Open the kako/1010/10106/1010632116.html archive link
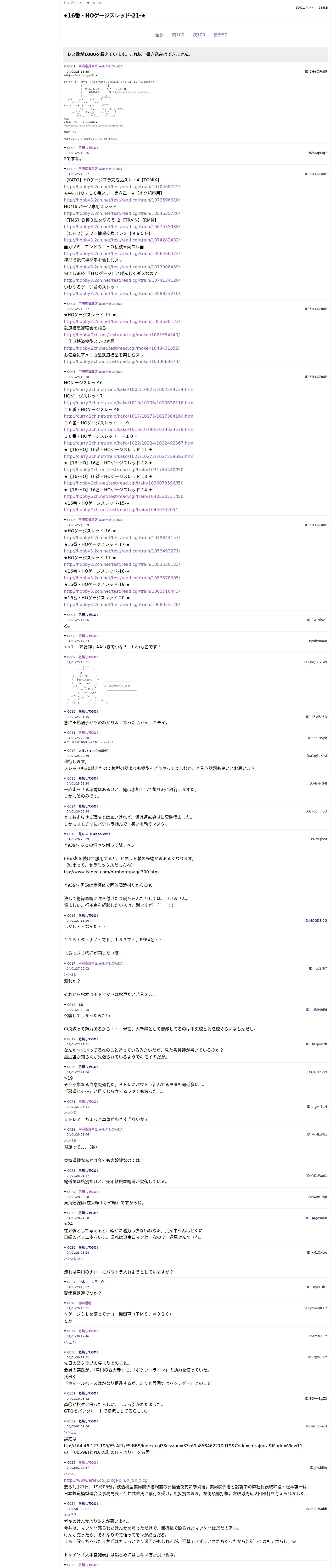The width and height of the screenshot is (336, 1568). 129,403
